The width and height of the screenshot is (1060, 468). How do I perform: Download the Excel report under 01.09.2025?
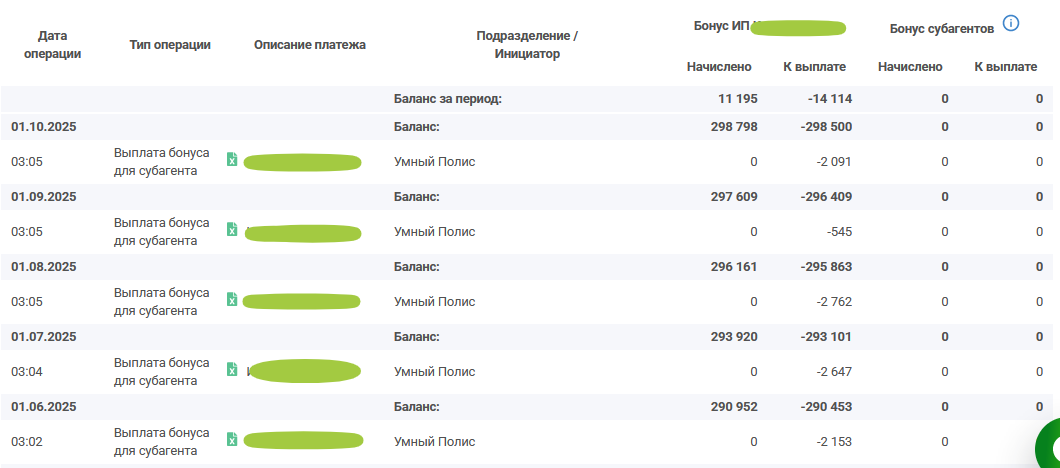click(232, 230)
